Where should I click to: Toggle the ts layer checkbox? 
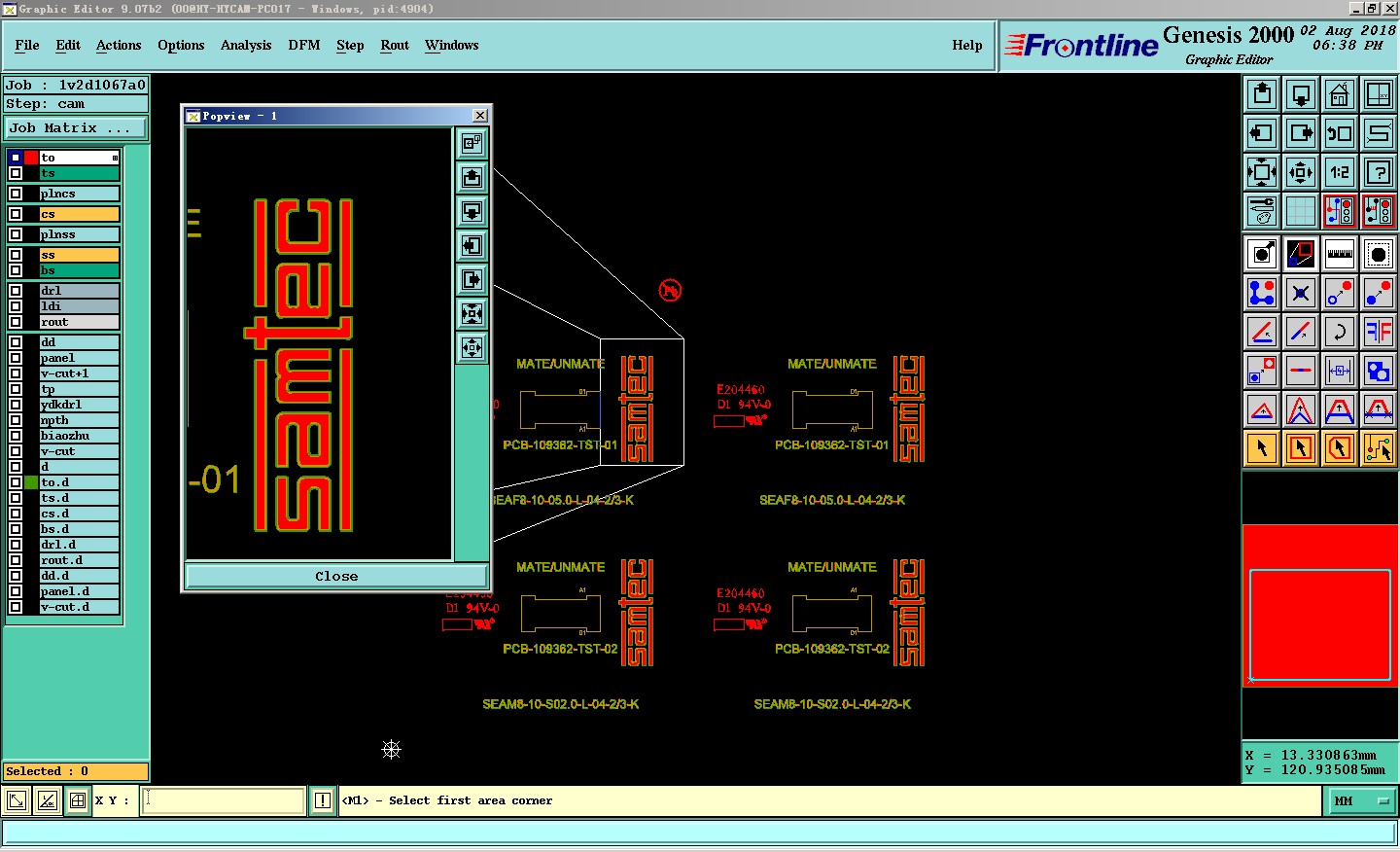[16, 173]
